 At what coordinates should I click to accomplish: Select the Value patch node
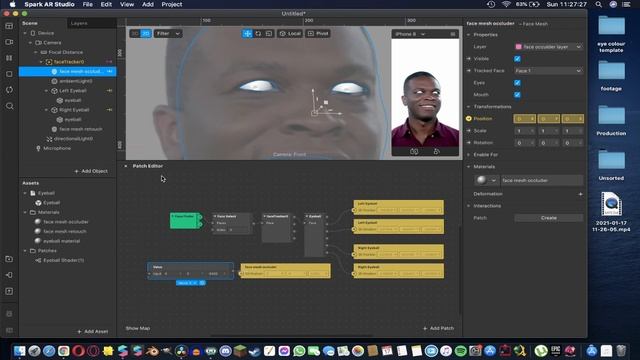click(x=191, y=271)
